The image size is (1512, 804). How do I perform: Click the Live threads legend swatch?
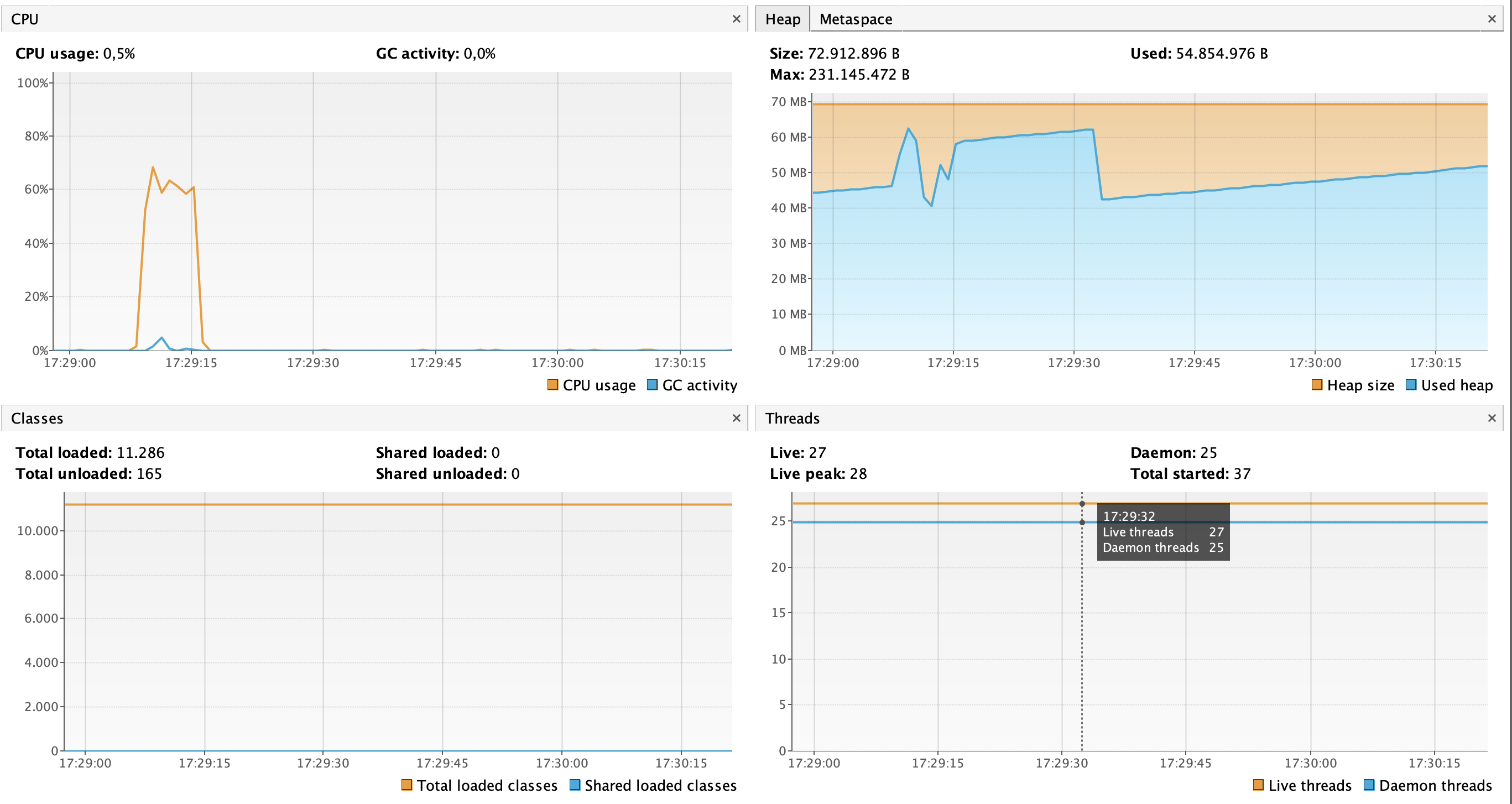tap(1258, 785)
